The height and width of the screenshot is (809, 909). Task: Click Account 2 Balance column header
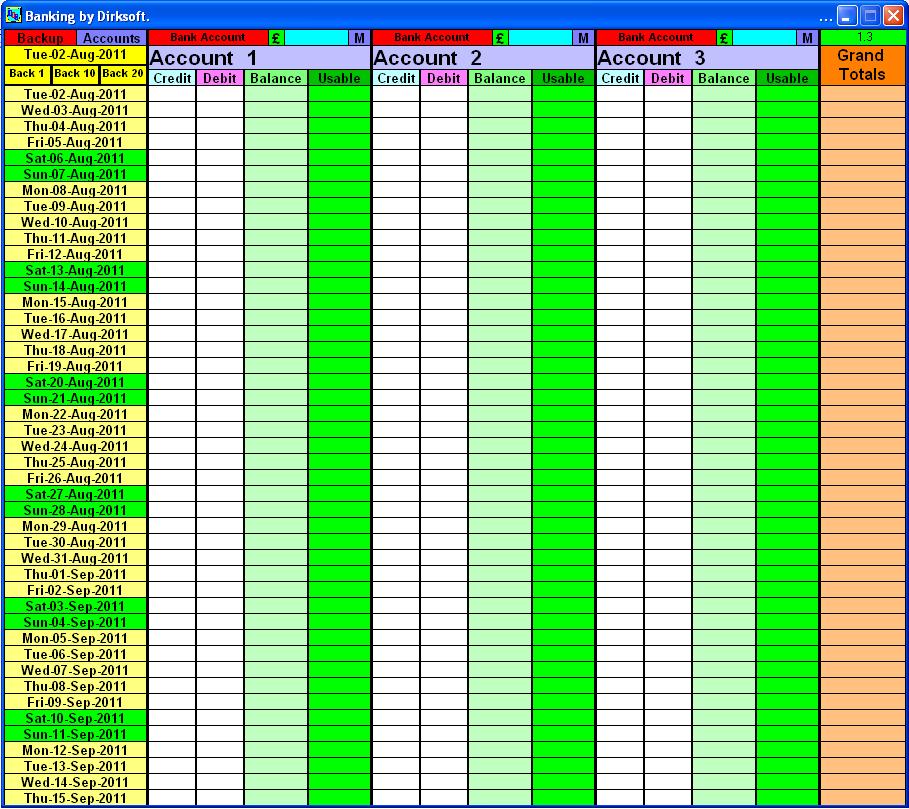[x=499, y=78]
